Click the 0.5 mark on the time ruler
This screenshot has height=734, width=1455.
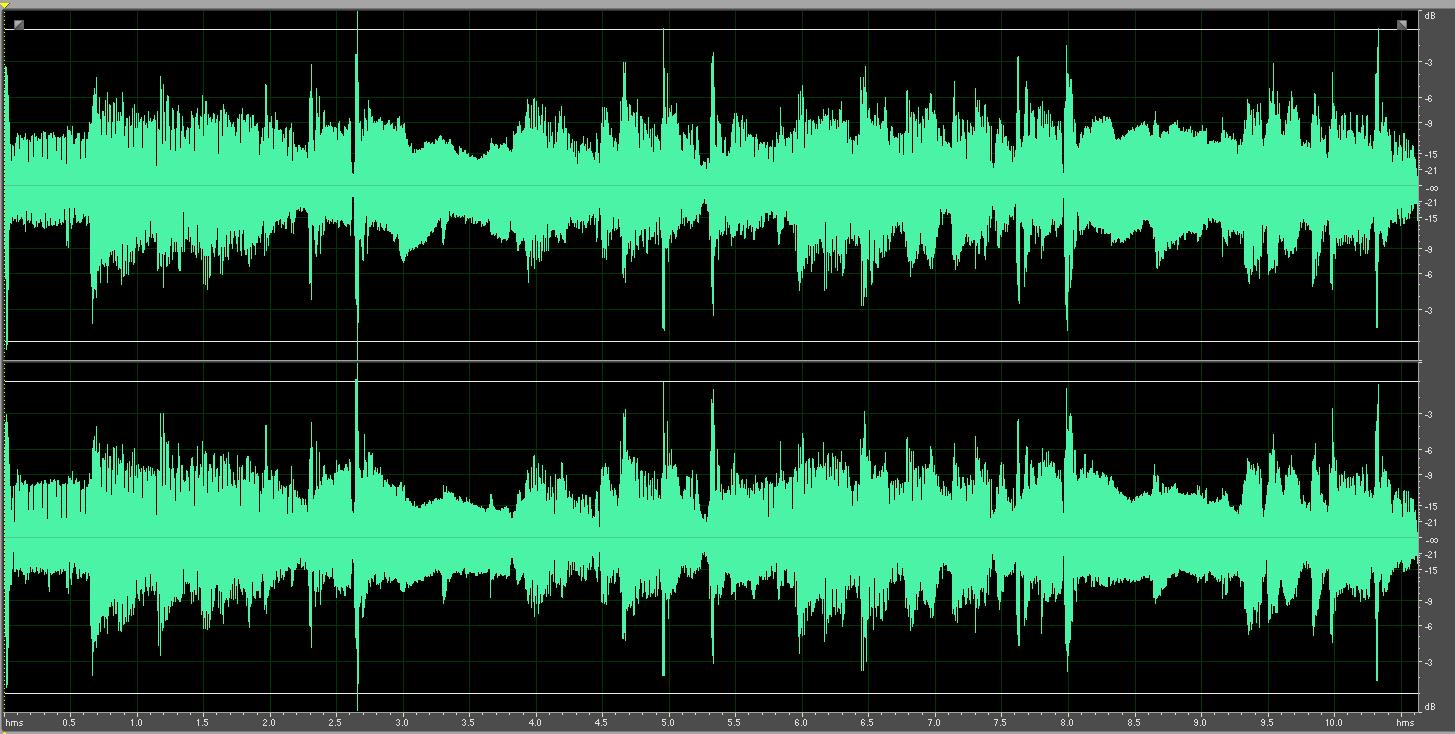click(x=69, y=721)
